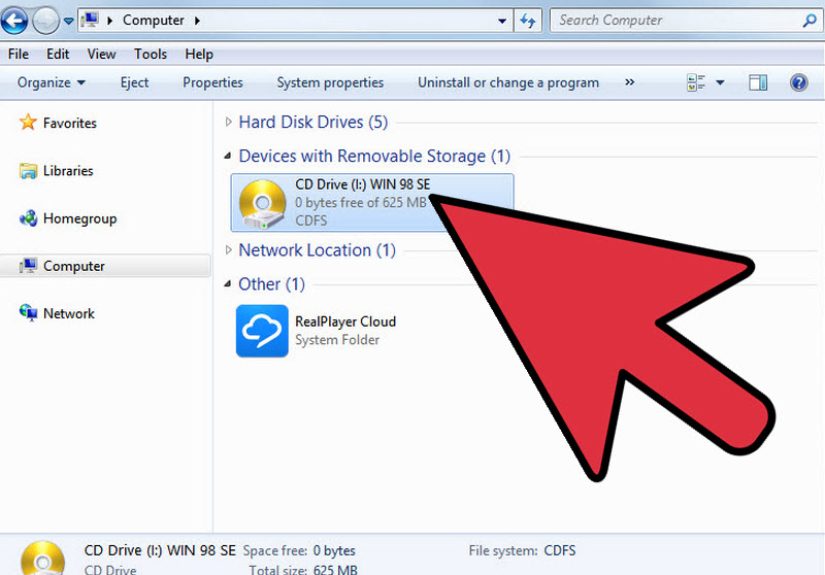
Task: Expand the arrow after Computer breadcrumb
Action: tap(197, 21)
